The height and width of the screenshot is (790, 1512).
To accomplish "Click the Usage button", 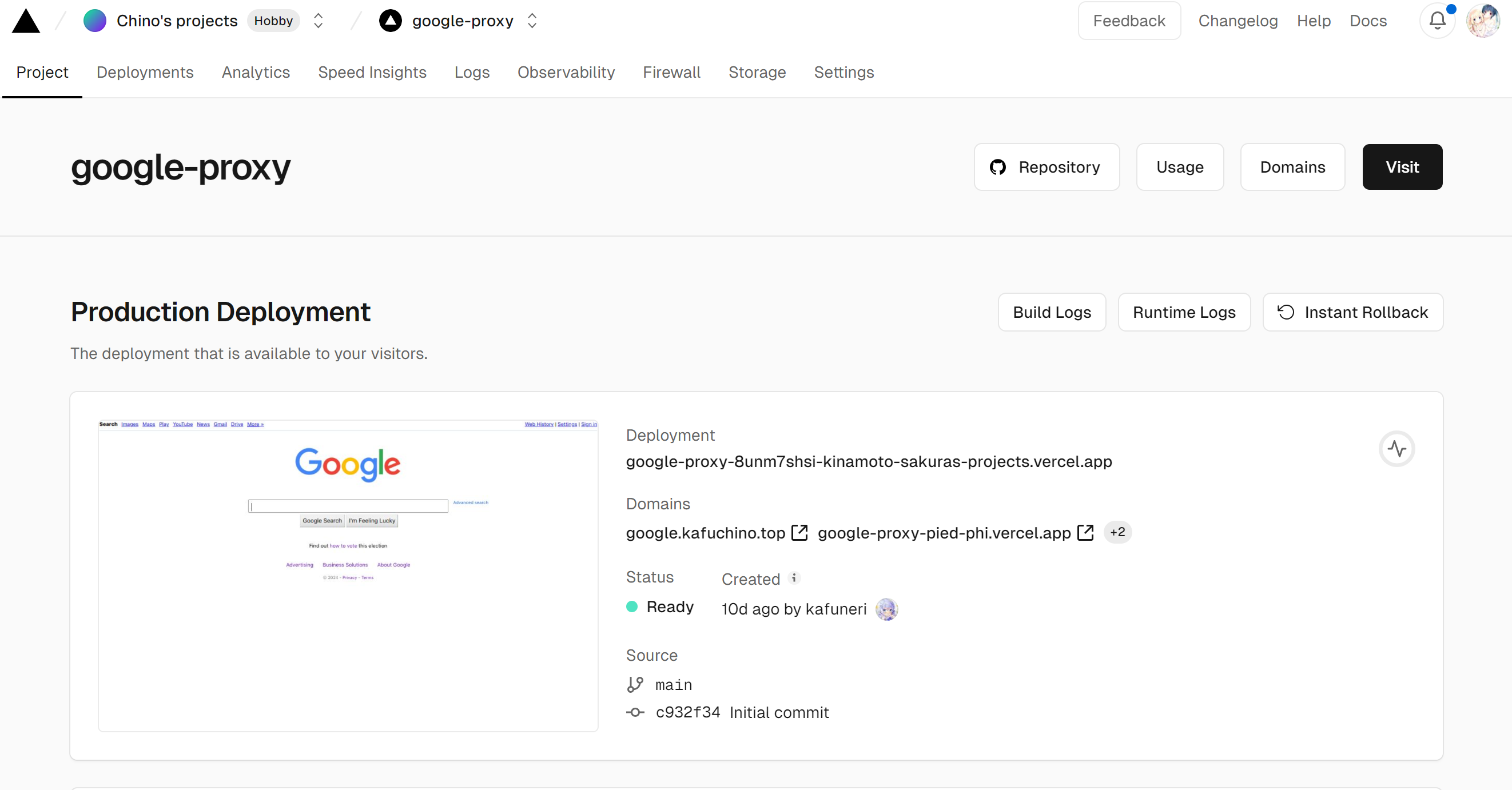I will click(x=1180, y=167).
